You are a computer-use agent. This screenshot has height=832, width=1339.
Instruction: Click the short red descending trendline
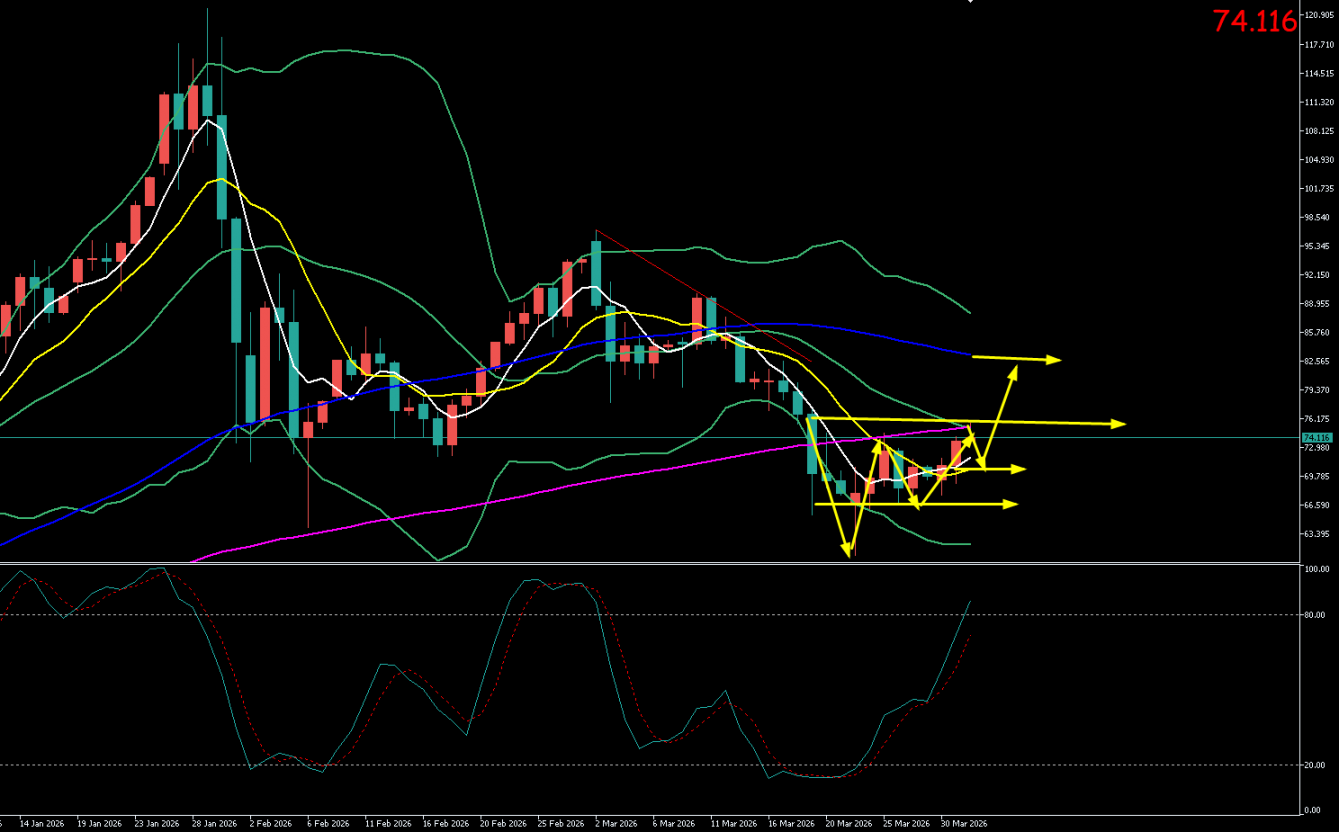point(700,295)
